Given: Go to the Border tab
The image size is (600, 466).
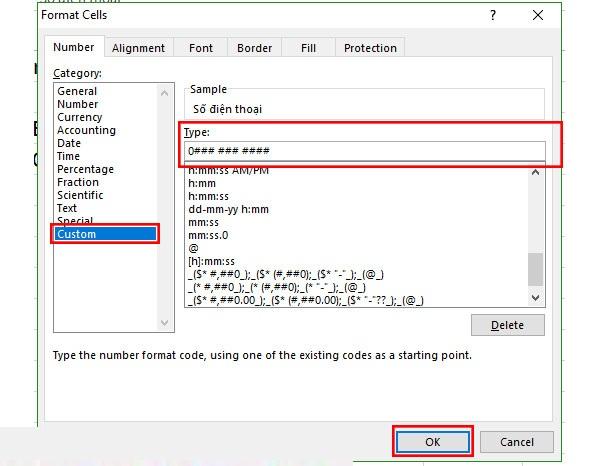Looking at the screenshot, I should coord(254,48).
